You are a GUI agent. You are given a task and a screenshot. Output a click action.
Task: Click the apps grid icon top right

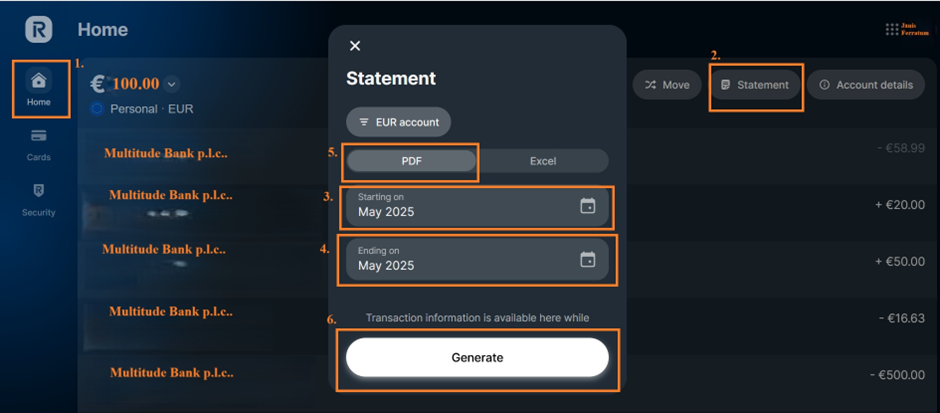pyautogui.click(x=891, y=30)
